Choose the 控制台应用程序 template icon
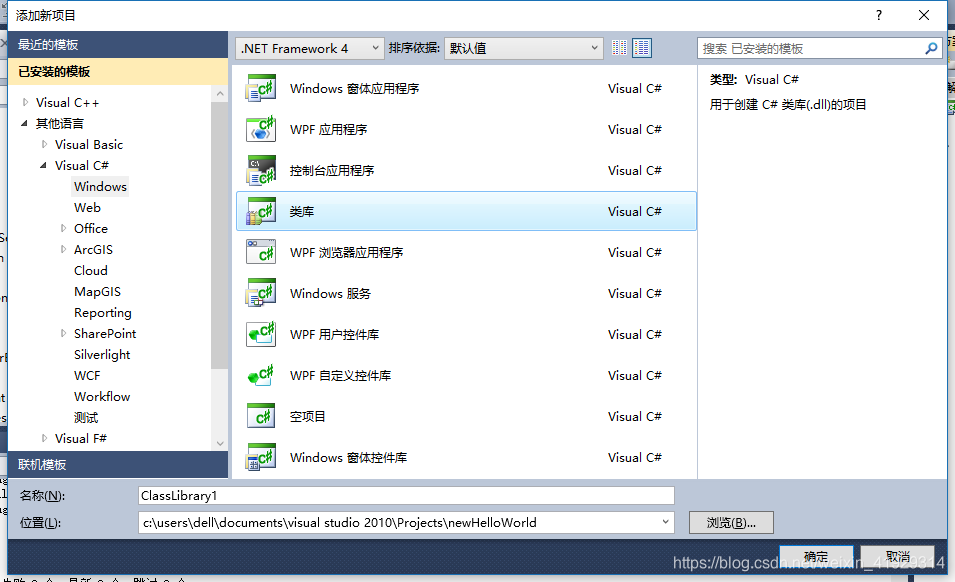Viewport: 955px width, 582px height. pos(261,170)
